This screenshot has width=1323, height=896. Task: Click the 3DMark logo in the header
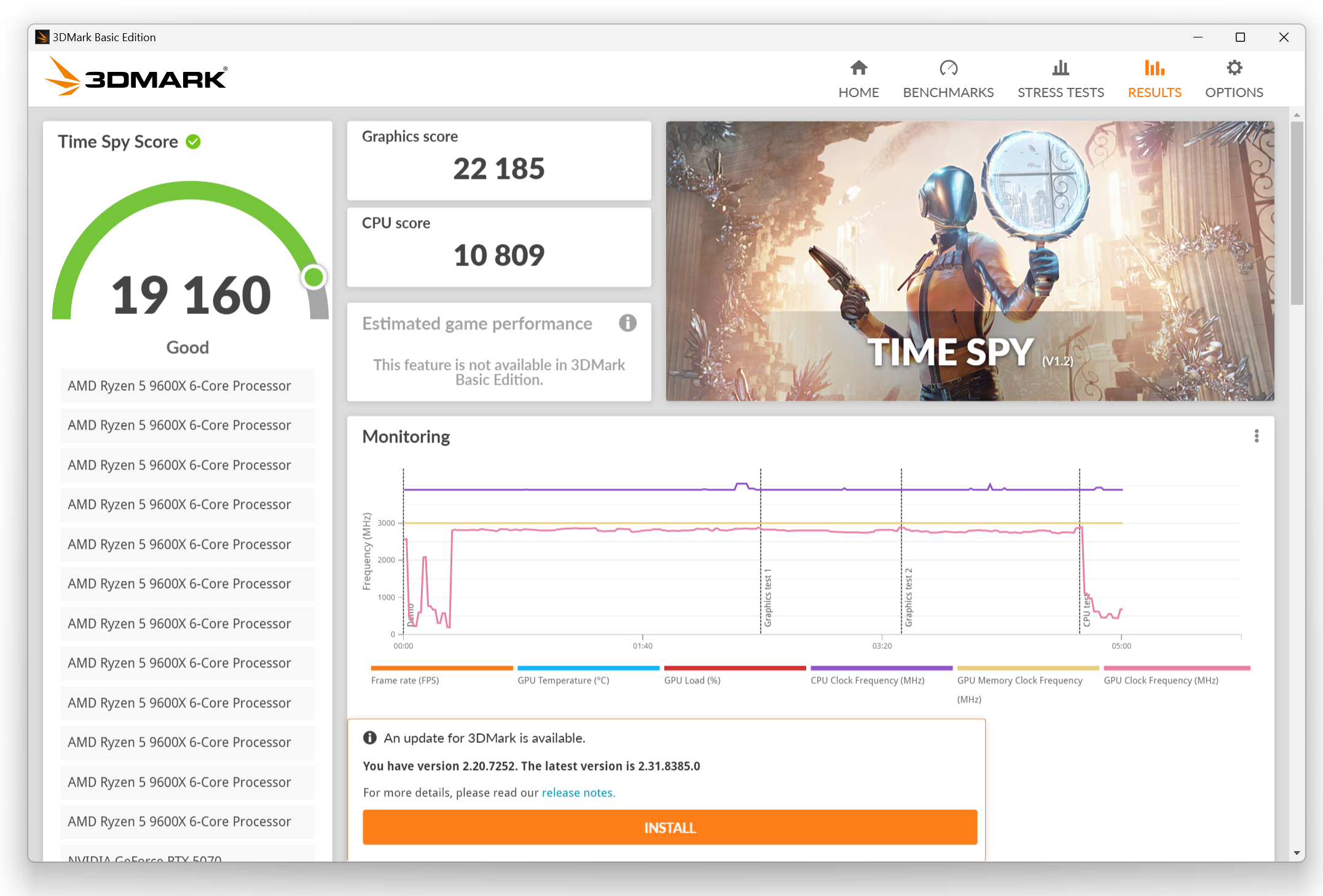point(136,77)
